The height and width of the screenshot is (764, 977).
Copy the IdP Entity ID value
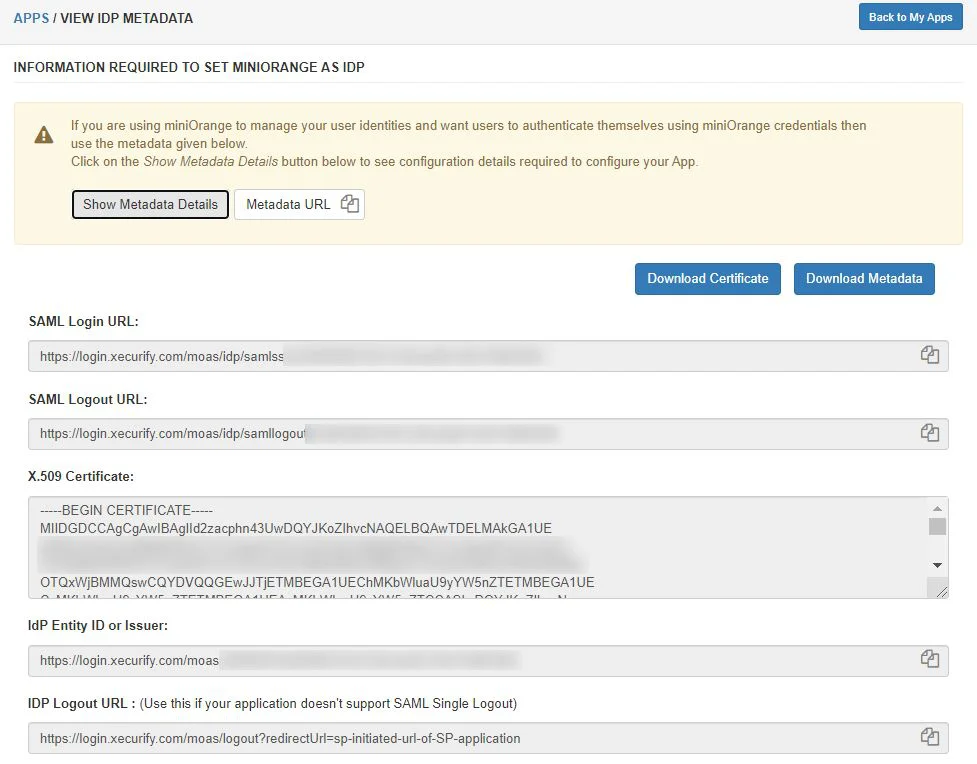pos(930,659)
